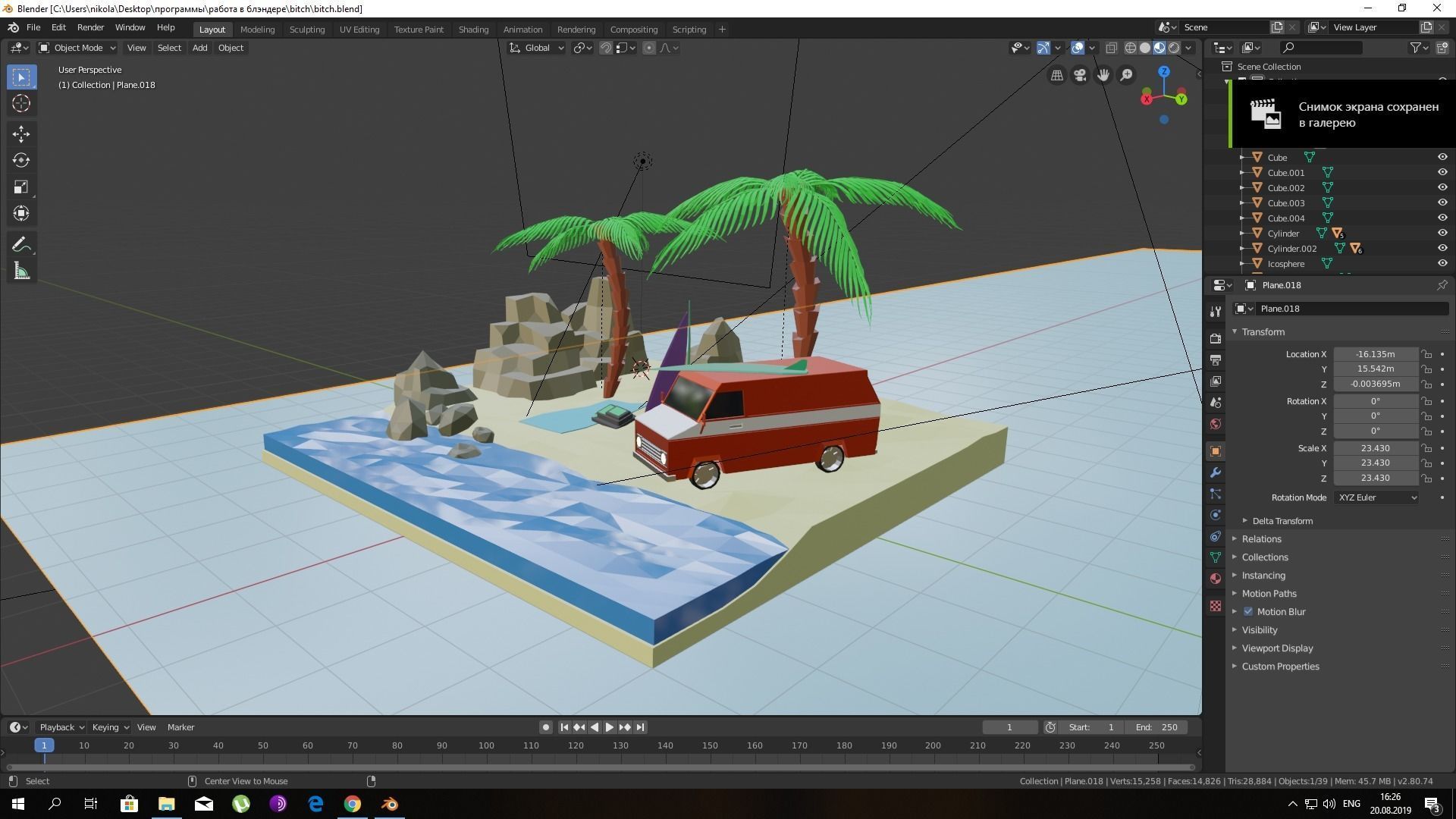
Task: Open the World properties tab
Action: pyautogui.click(x=1216, y=423)
